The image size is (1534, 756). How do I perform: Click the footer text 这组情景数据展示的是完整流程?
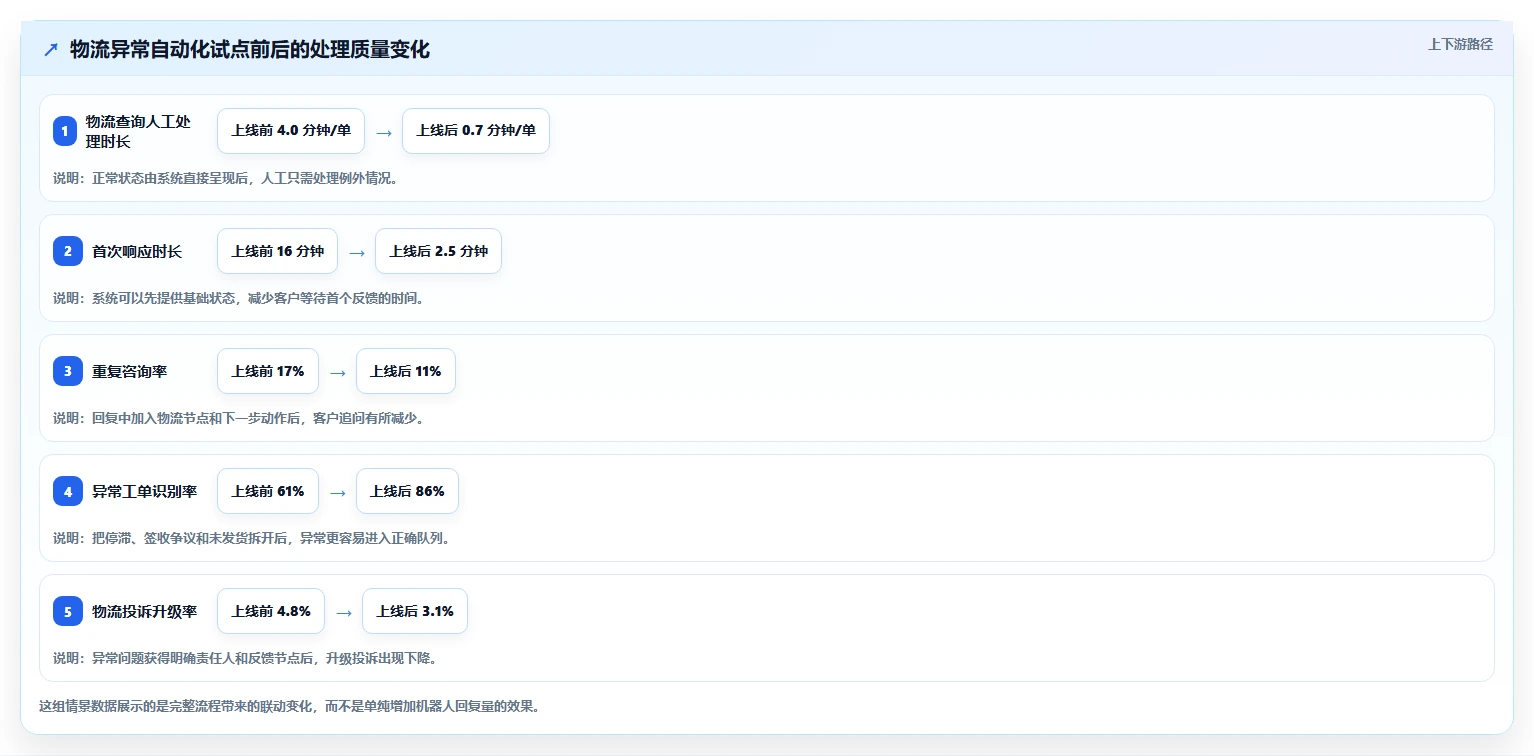290,706
